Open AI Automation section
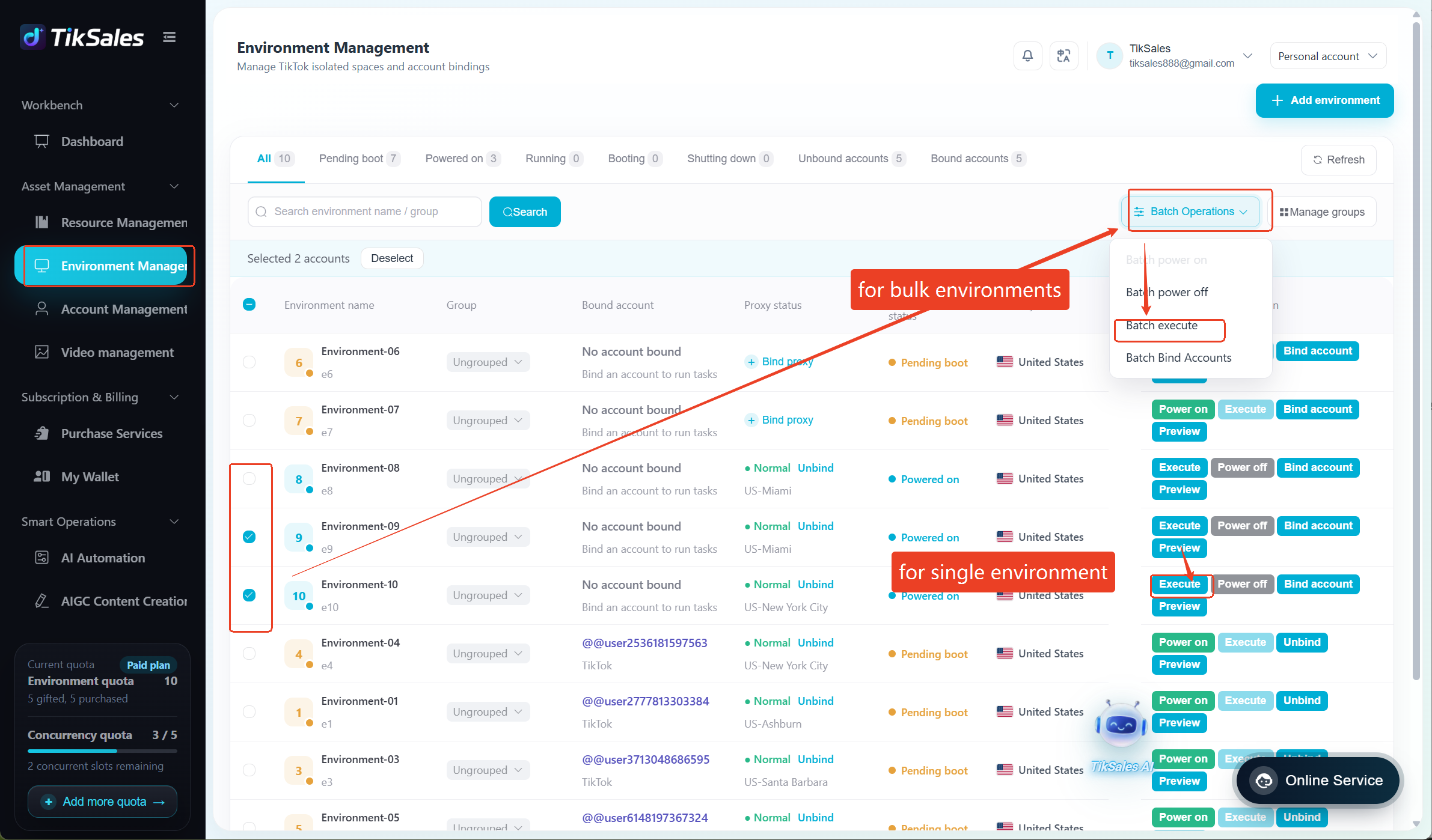The height and width of the screenshot is (840, 1432). (x=103, y=558)
